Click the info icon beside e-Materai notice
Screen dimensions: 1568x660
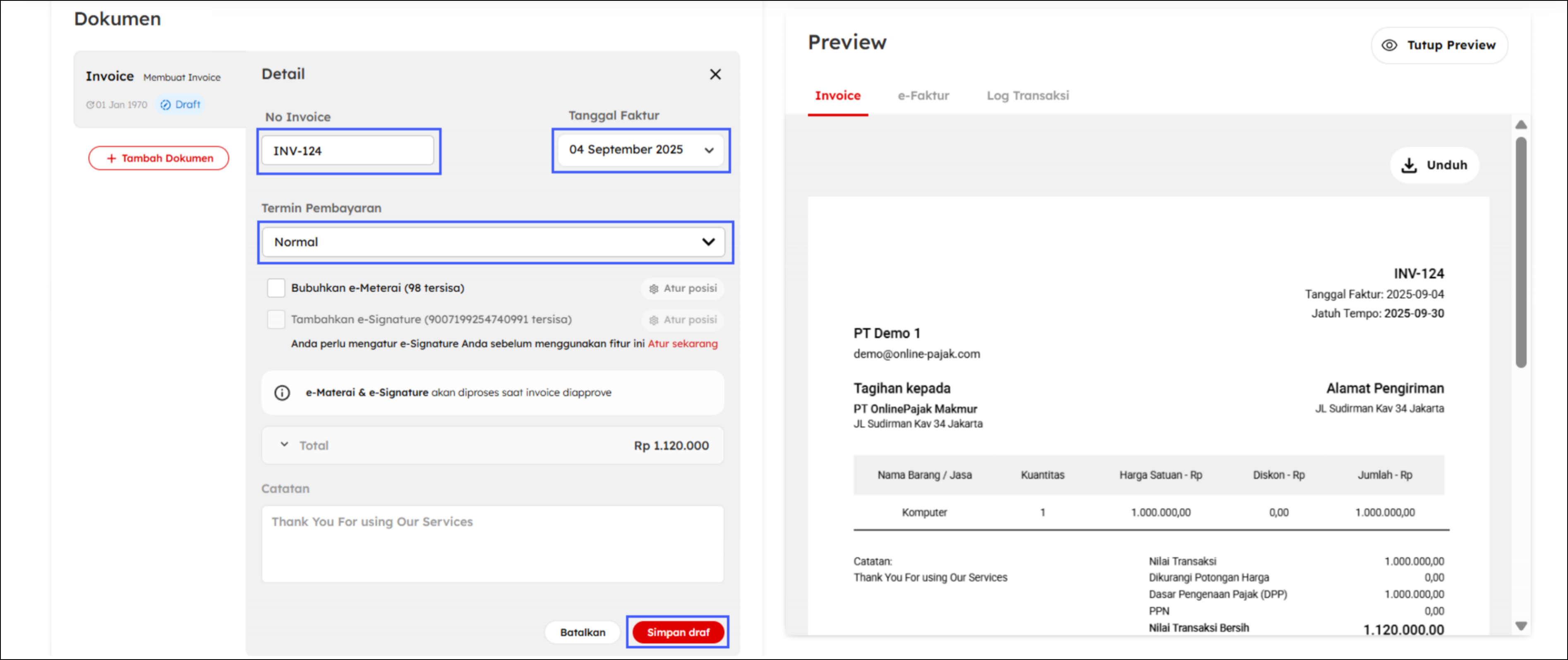[282, 393]
